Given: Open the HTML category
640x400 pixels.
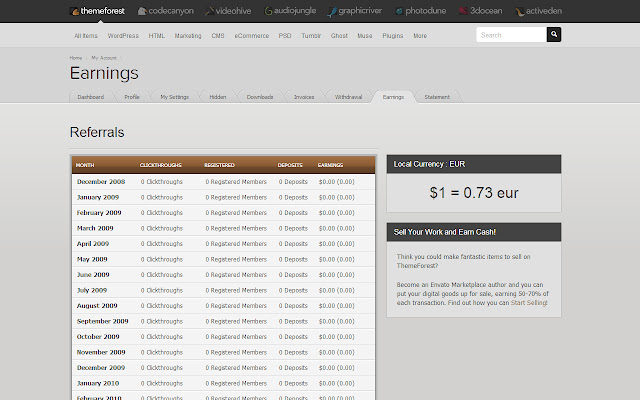Looking at the screenshot, I should (x=157, y=36).
